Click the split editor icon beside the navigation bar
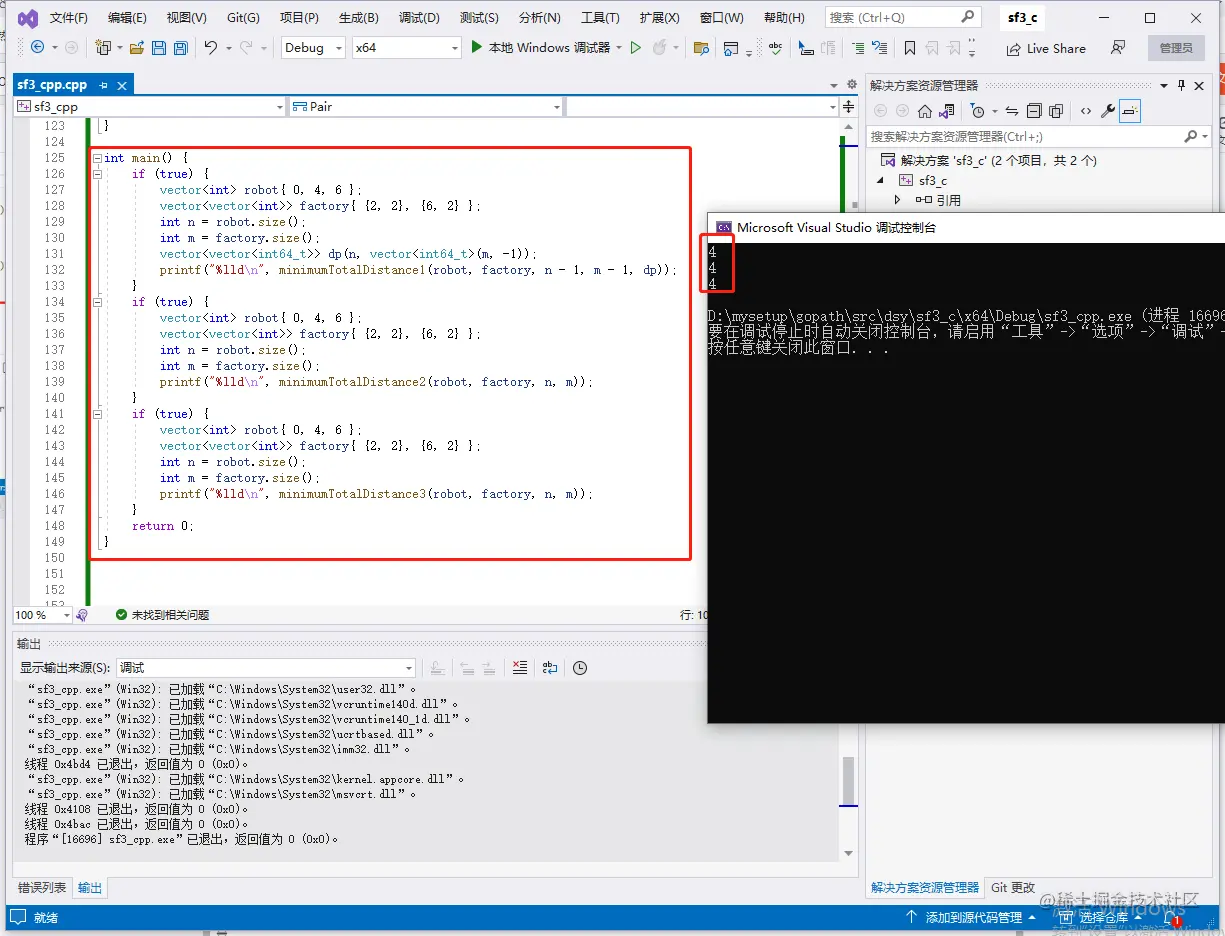 point(849,106)
